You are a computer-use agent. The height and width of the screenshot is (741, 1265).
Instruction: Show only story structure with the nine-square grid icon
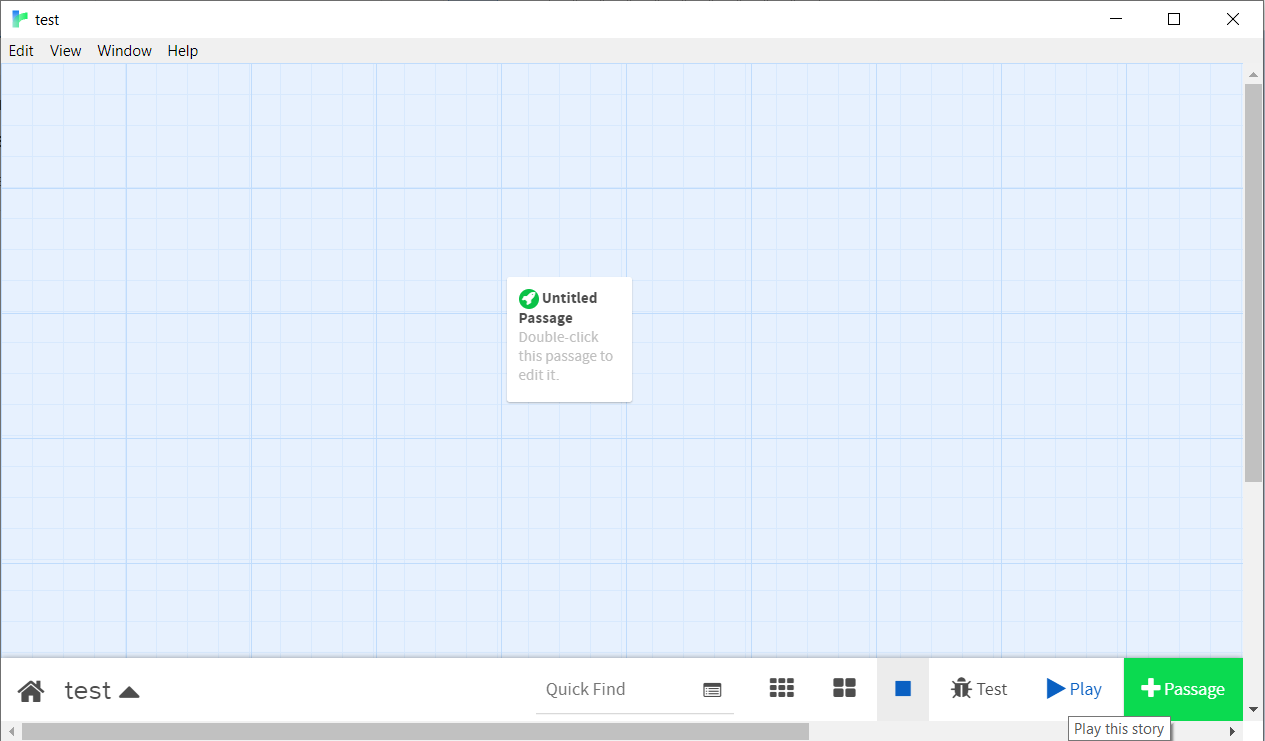[782, 688]
